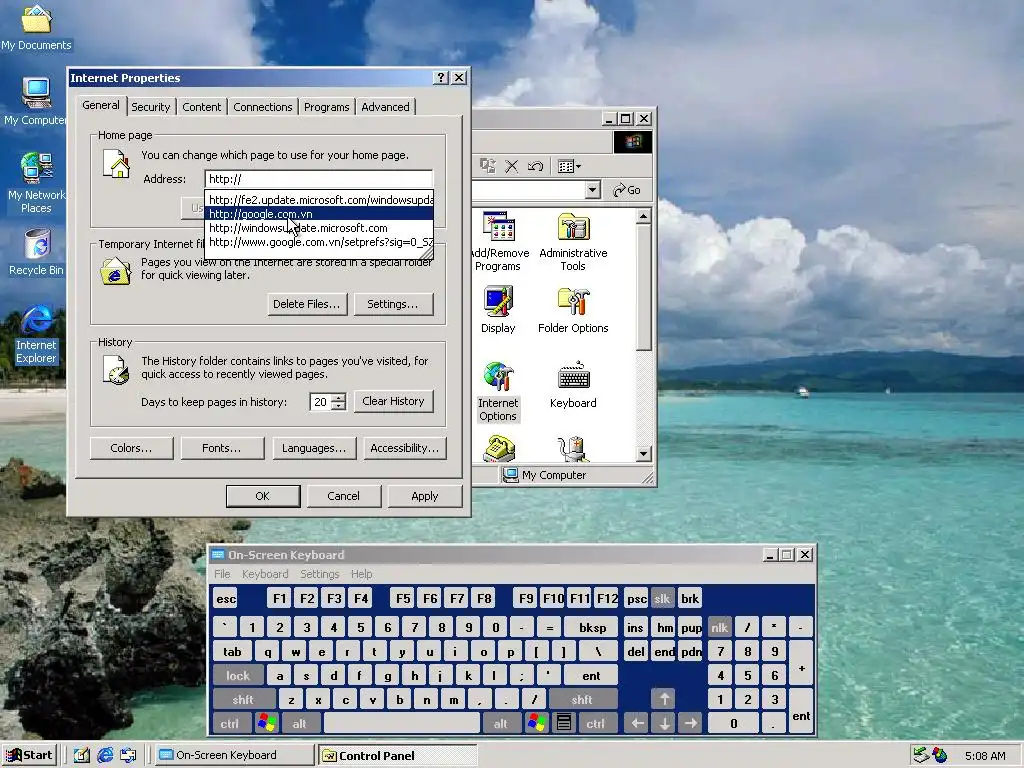
Task: Toggle the slk scroll lock key
Action: [662, 598]
